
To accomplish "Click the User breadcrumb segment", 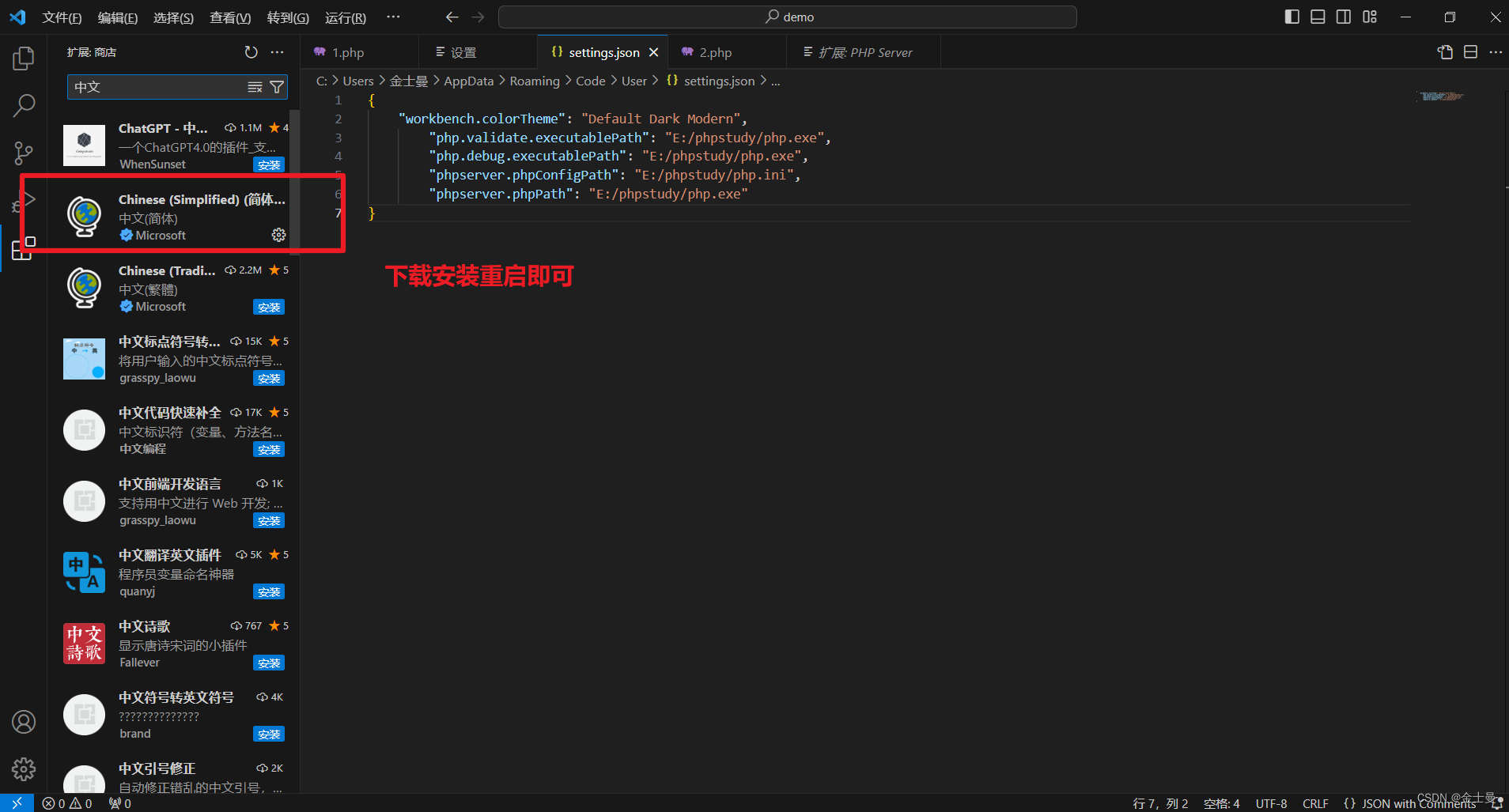I will 634,81.
